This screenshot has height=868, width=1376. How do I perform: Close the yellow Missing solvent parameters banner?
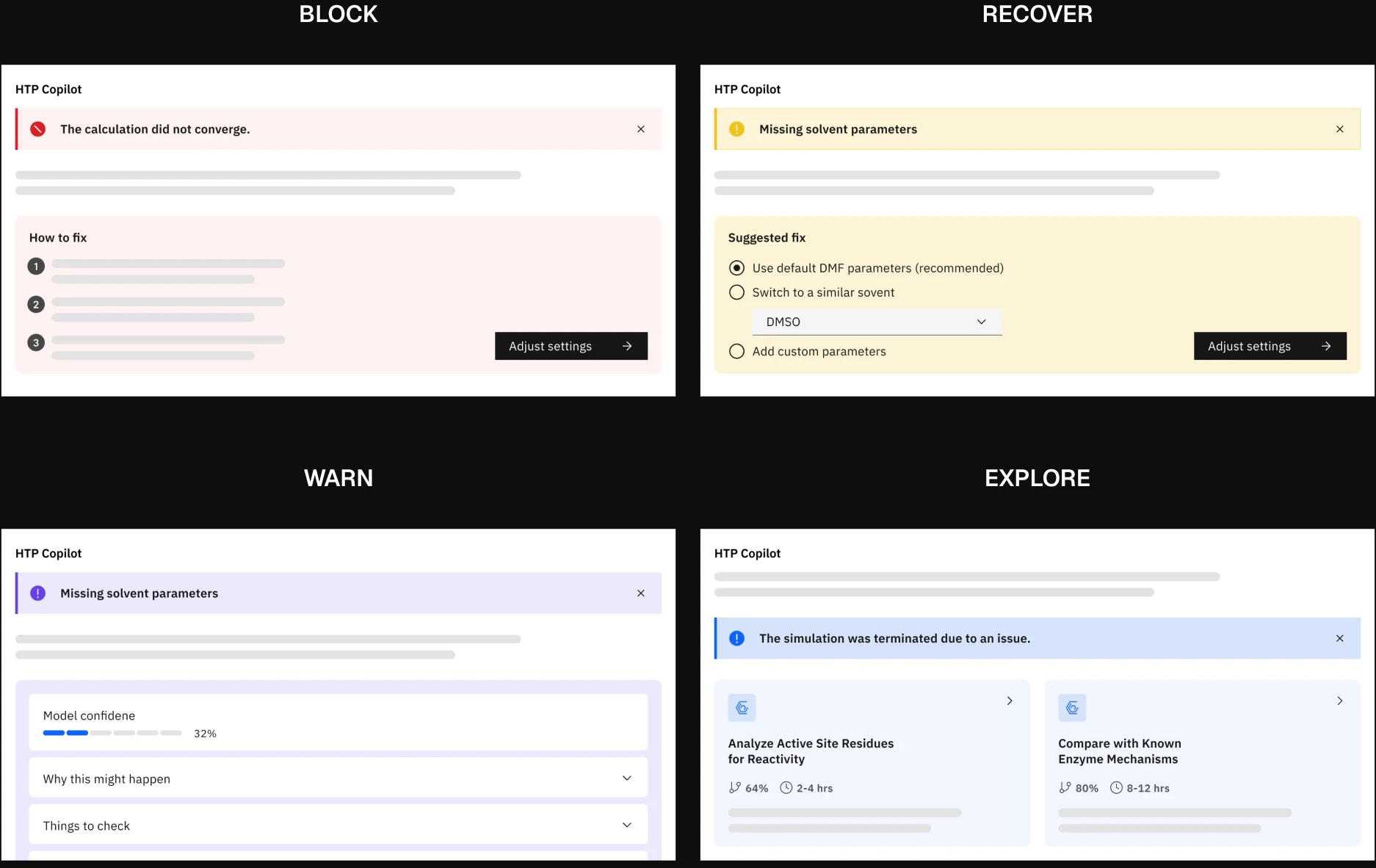click(x=1340, y=129)
